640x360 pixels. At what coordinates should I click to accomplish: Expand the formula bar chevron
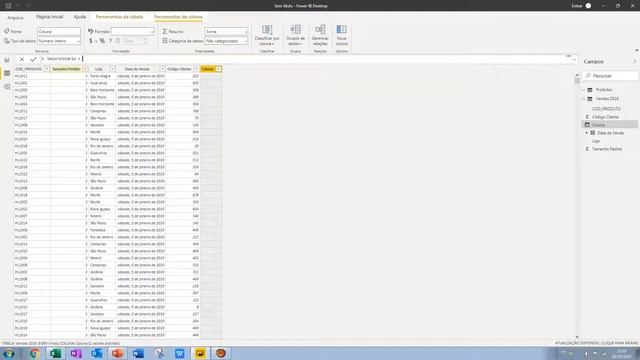click(x=574, y=60)
